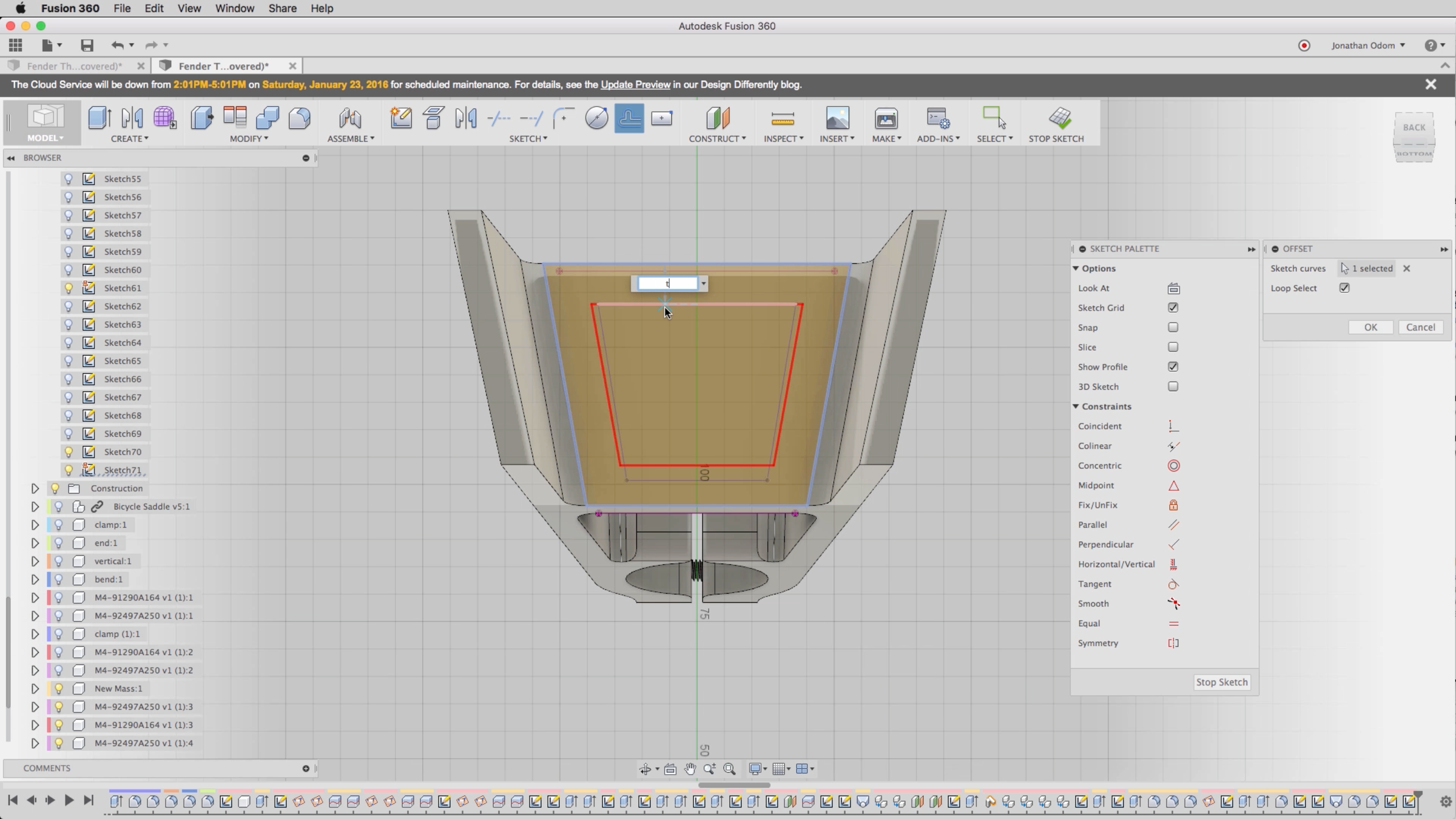Image resolution: width=1456 pixels, height=819 pixels.
Task: Open the Window menu
Action: (x=234, y=8)
